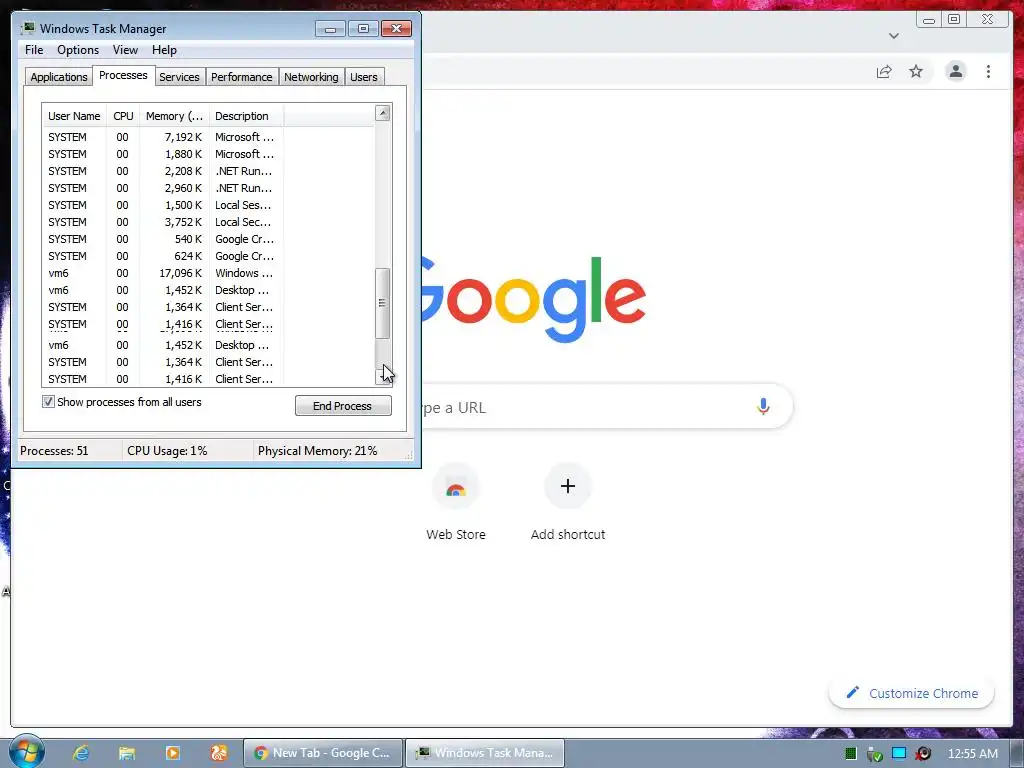
Task: Click the process list scroll up arrow
Action: point(383,113)
